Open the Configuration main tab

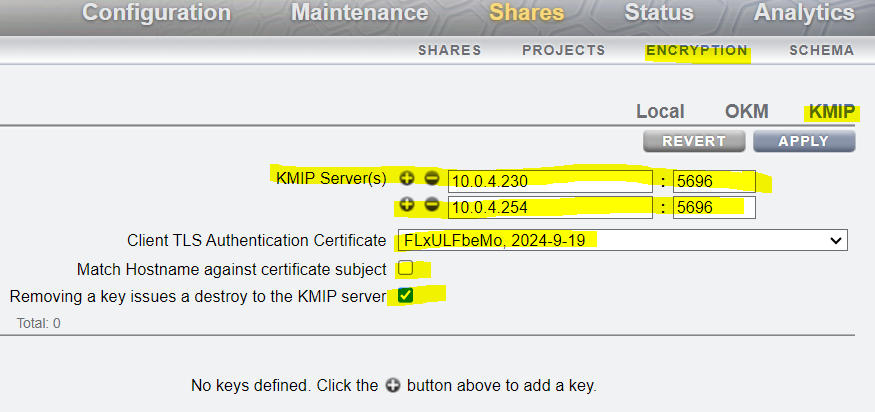coord(156,12)
